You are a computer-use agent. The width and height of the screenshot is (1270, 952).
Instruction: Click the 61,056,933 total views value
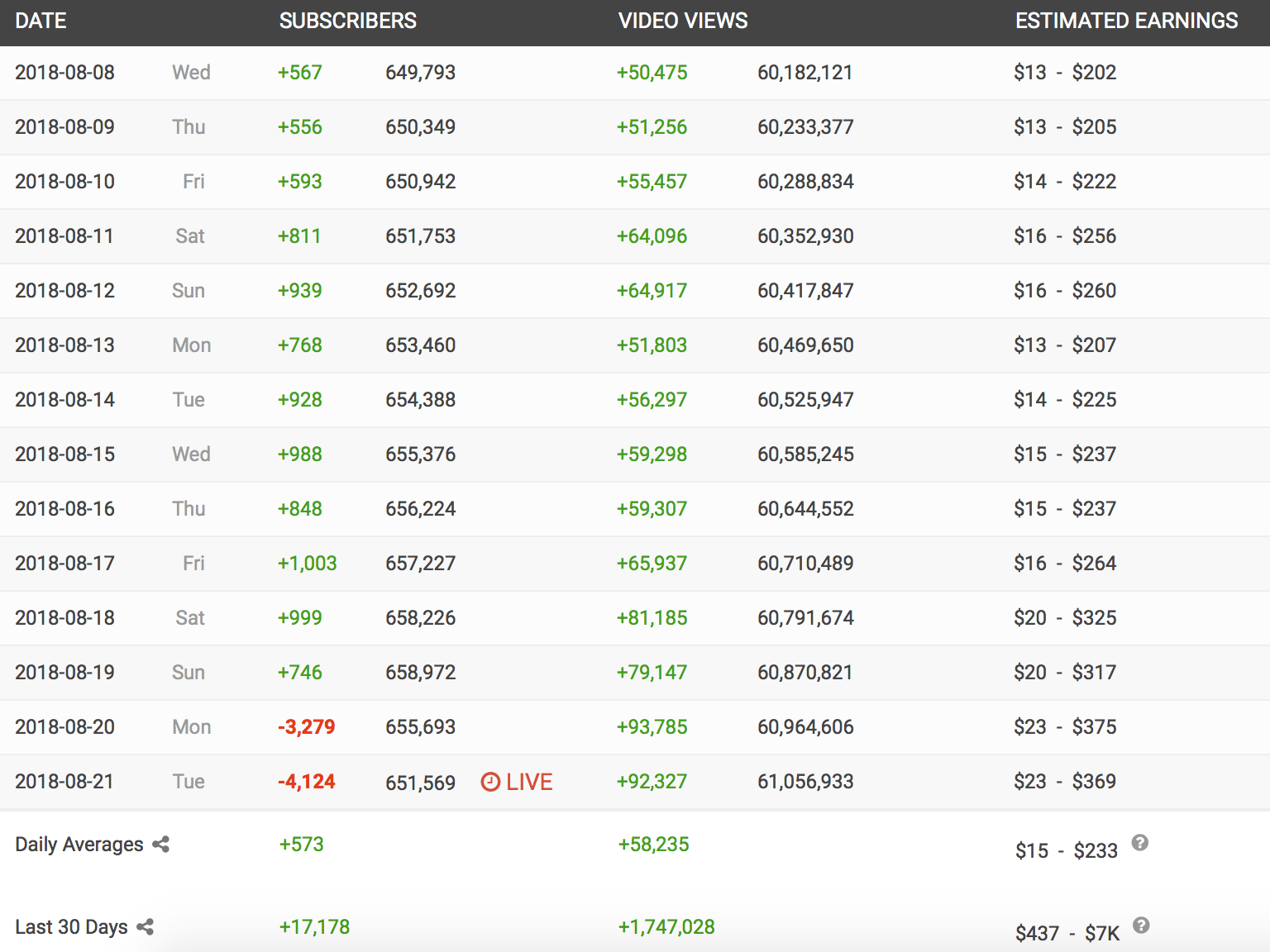click(805, 782)
